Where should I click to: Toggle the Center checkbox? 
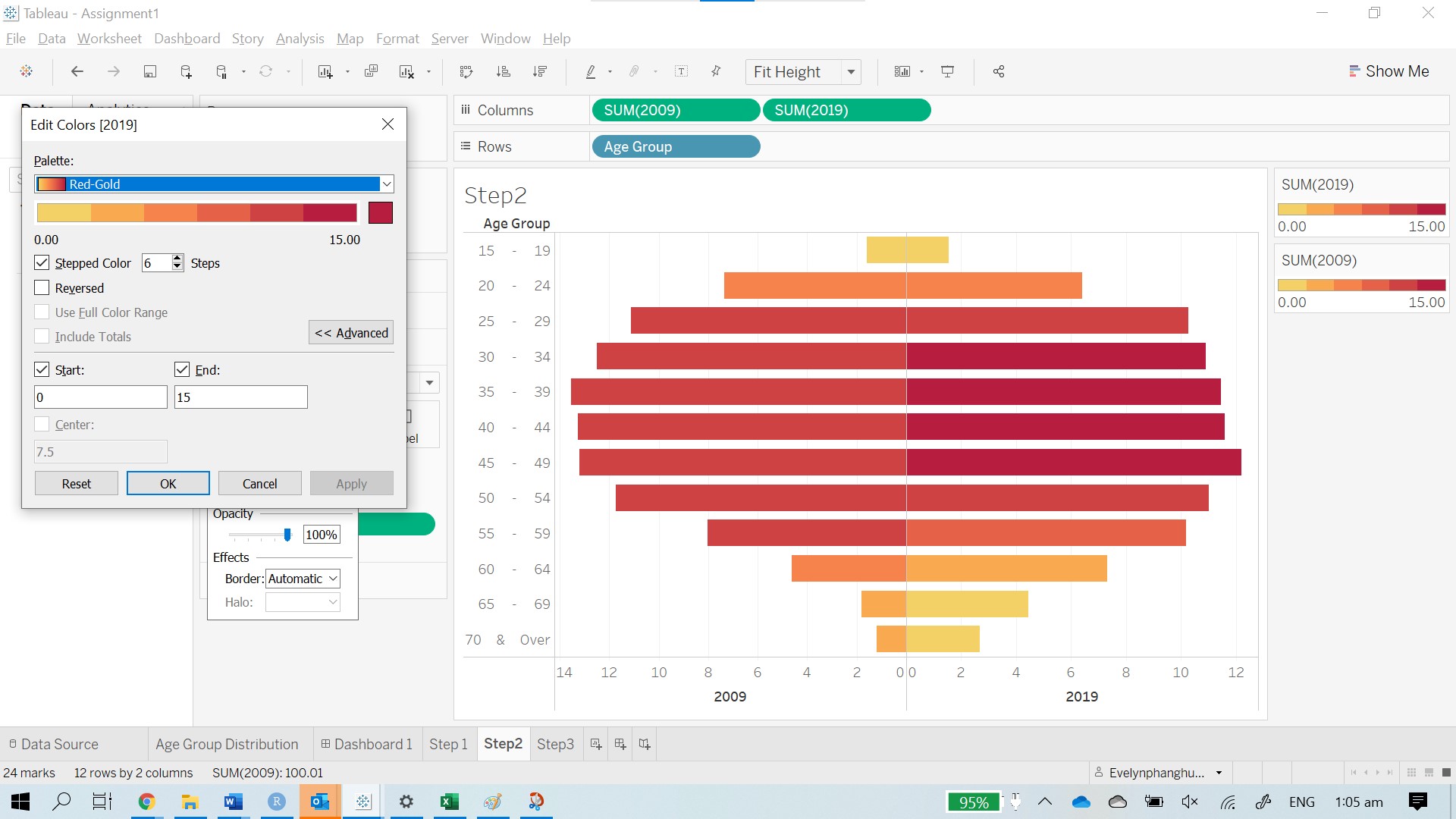pyautogui.click(x=42, y=425)
